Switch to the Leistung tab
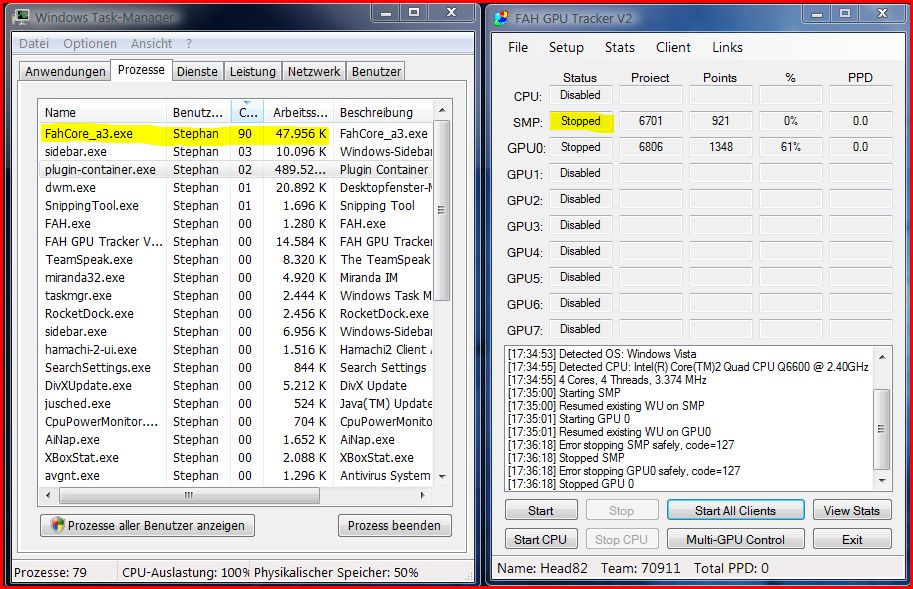The height and width of the screenshot is (589, 913). 253,72
